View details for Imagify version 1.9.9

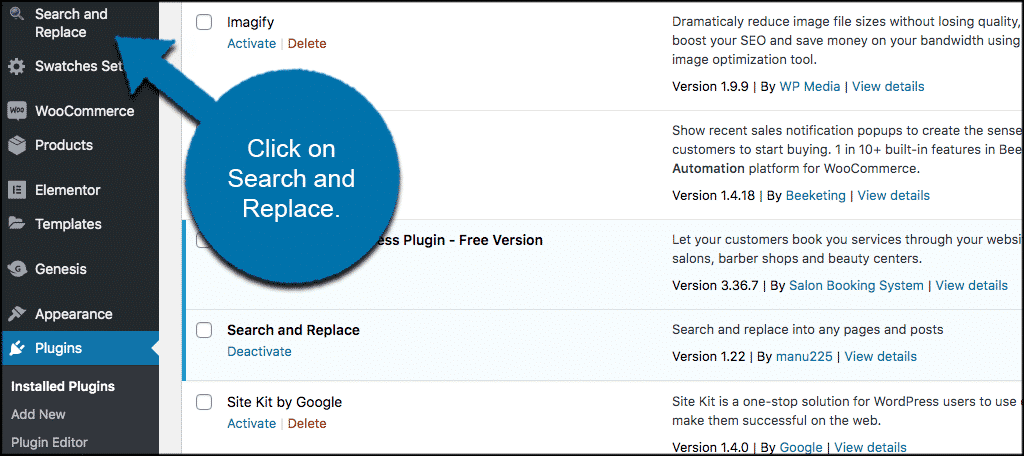point(888,86)
